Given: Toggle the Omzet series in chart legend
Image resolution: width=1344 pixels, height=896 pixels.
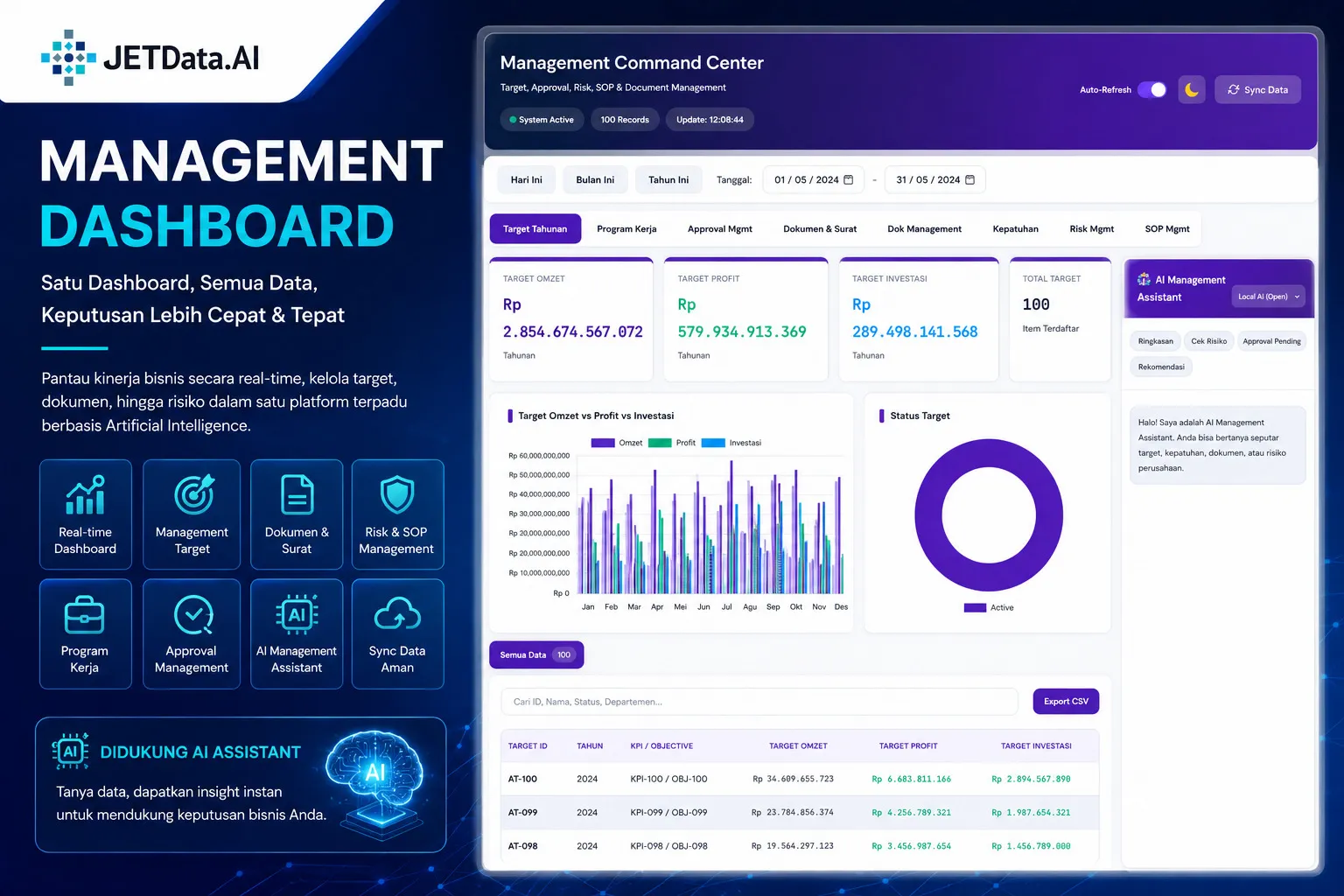Looking at the screenshot, I should 617,443.
